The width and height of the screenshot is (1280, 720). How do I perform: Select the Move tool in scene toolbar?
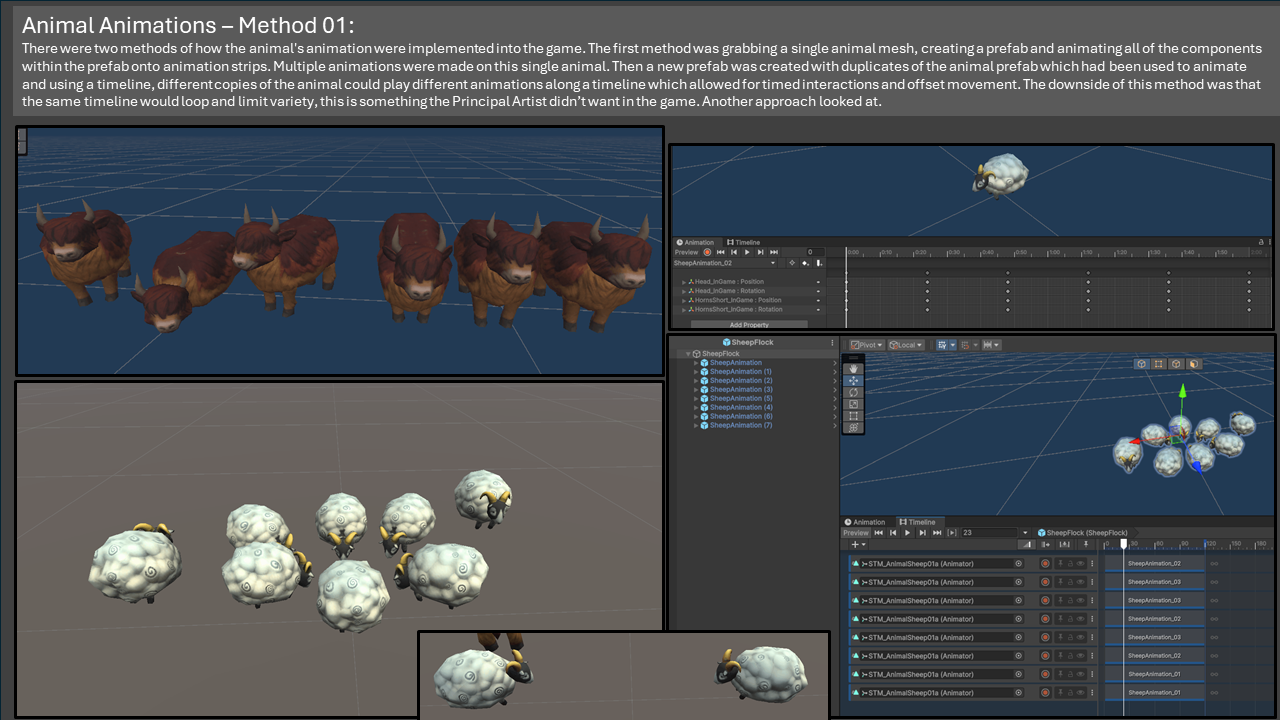point(853,381)
